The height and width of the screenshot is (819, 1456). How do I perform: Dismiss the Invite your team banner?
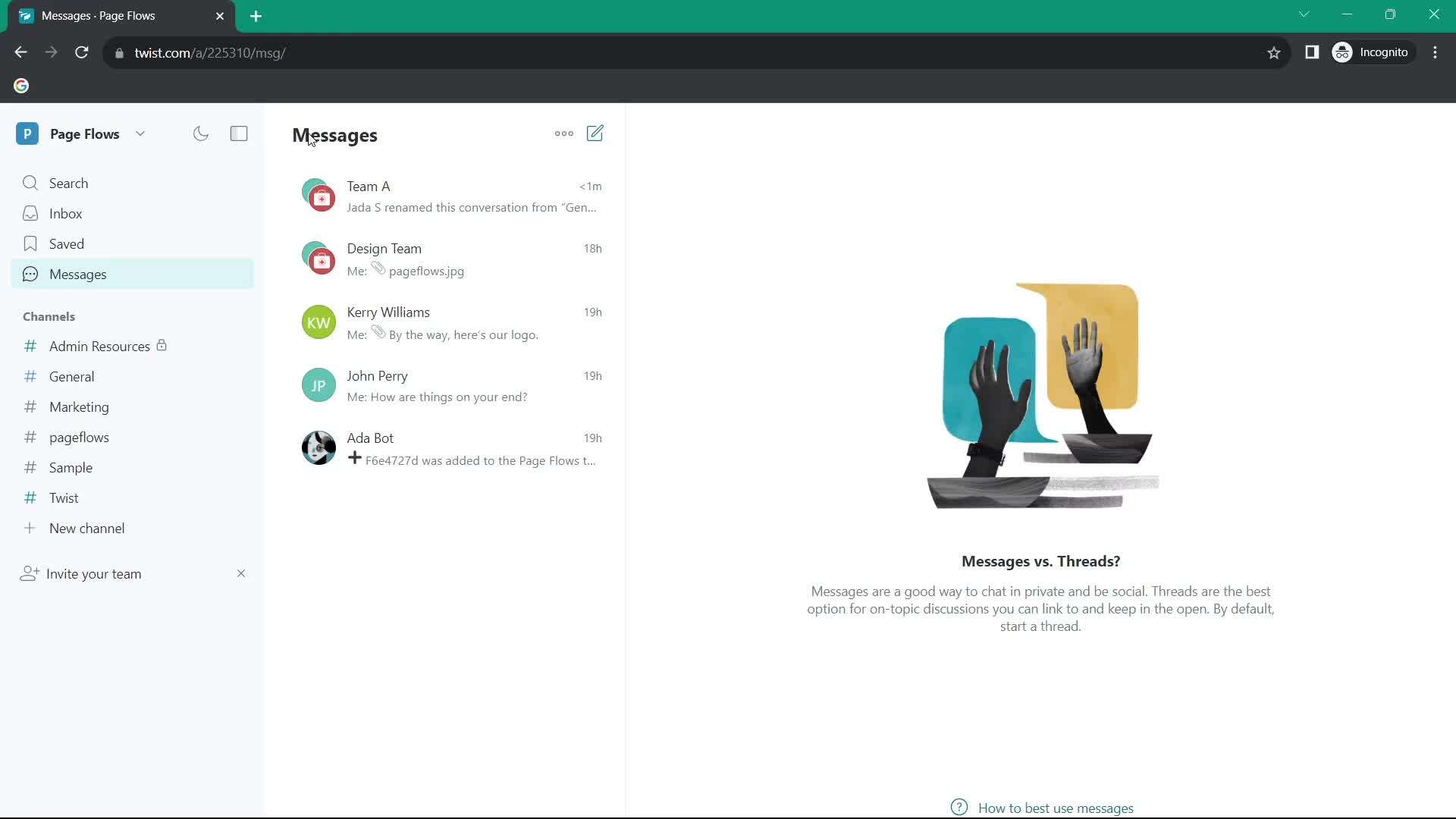click(x=241, y=574)
